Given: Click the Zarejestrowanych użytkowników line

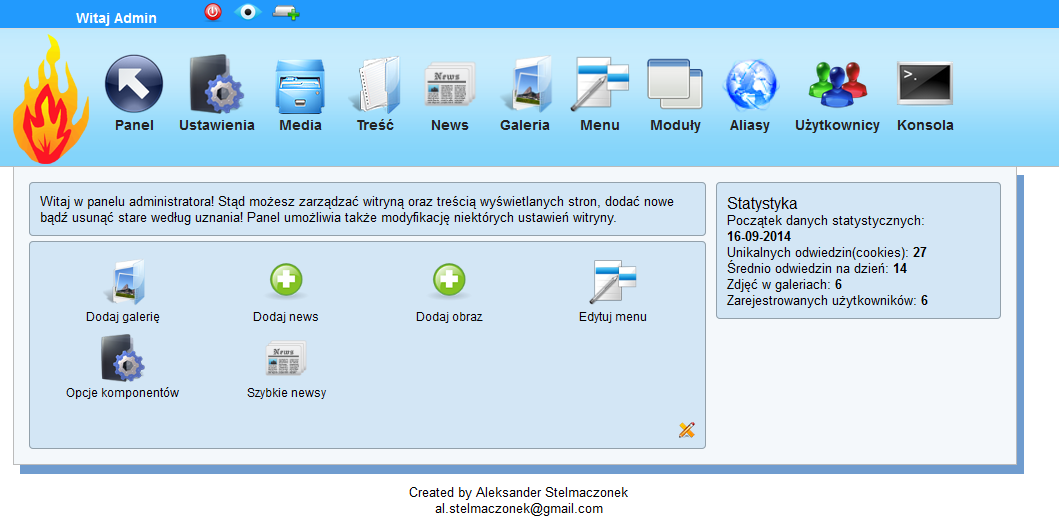Looking at the screenshot, I should pos(827,300).
